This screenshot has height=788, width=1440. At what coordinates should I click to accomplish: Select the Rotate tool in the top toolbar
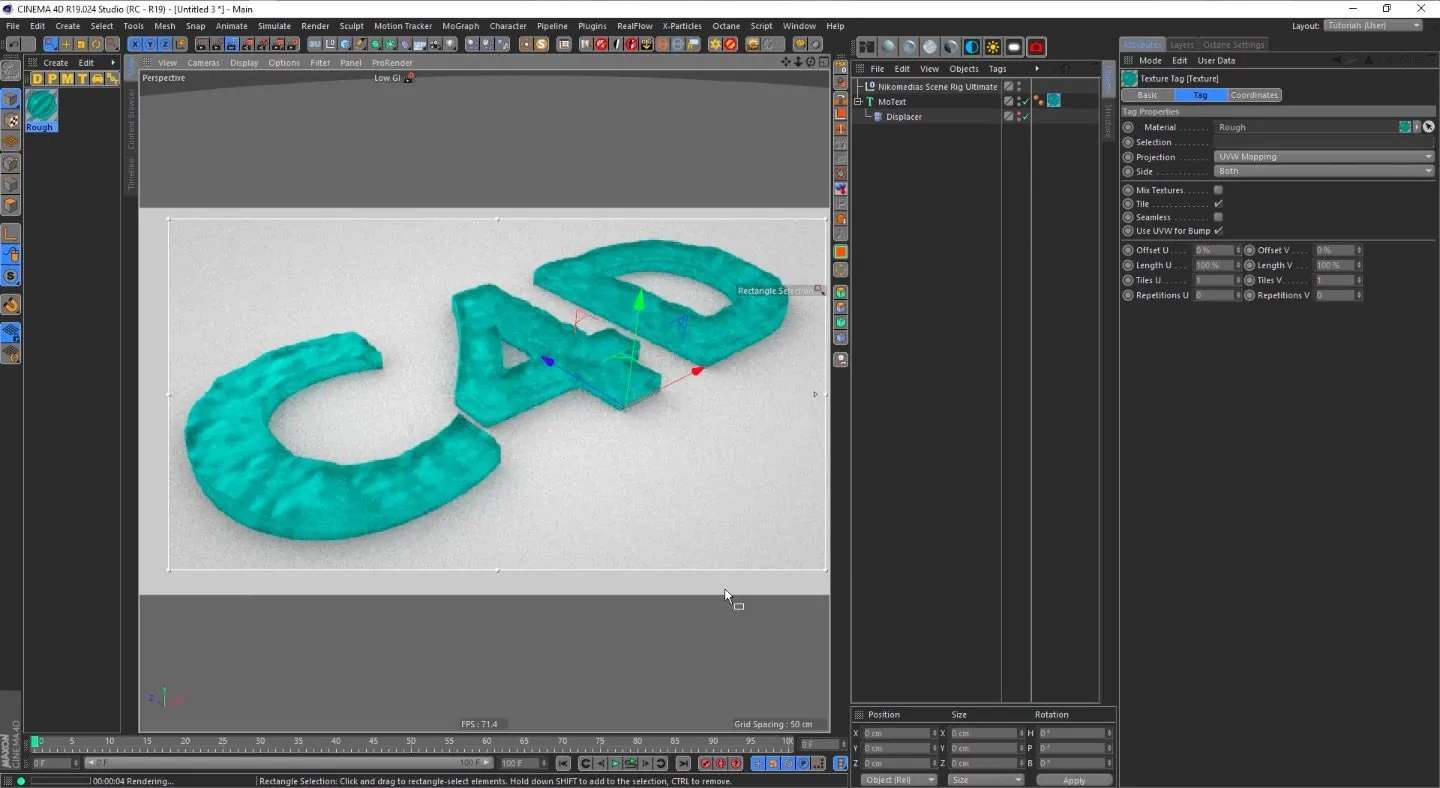point(96,44)
